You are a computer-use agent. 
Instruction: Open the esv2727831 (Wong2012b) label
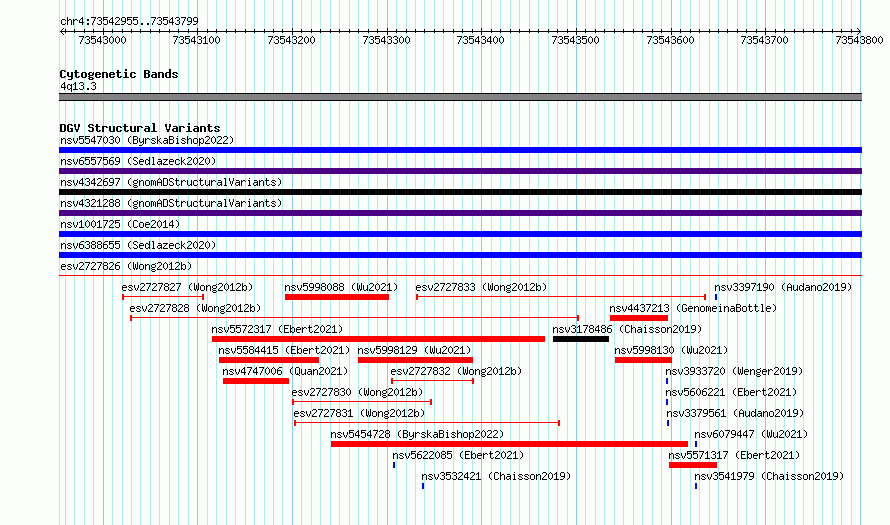coord(359,413)
